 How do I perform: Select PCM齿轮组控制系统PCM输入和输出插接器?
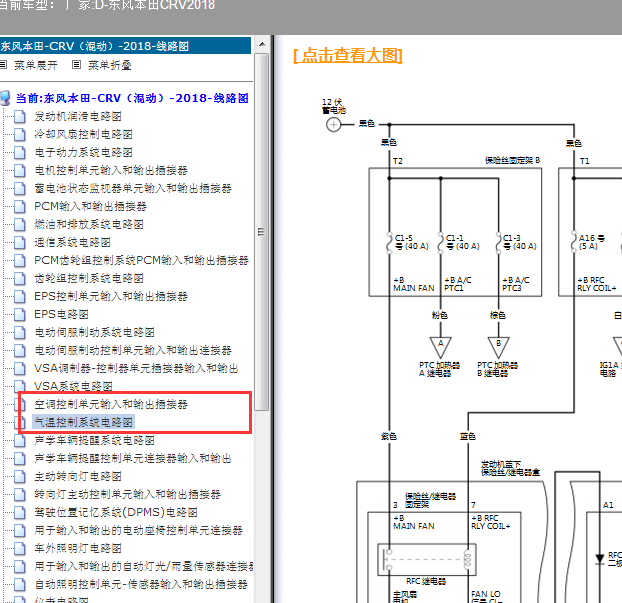(141, 260)
